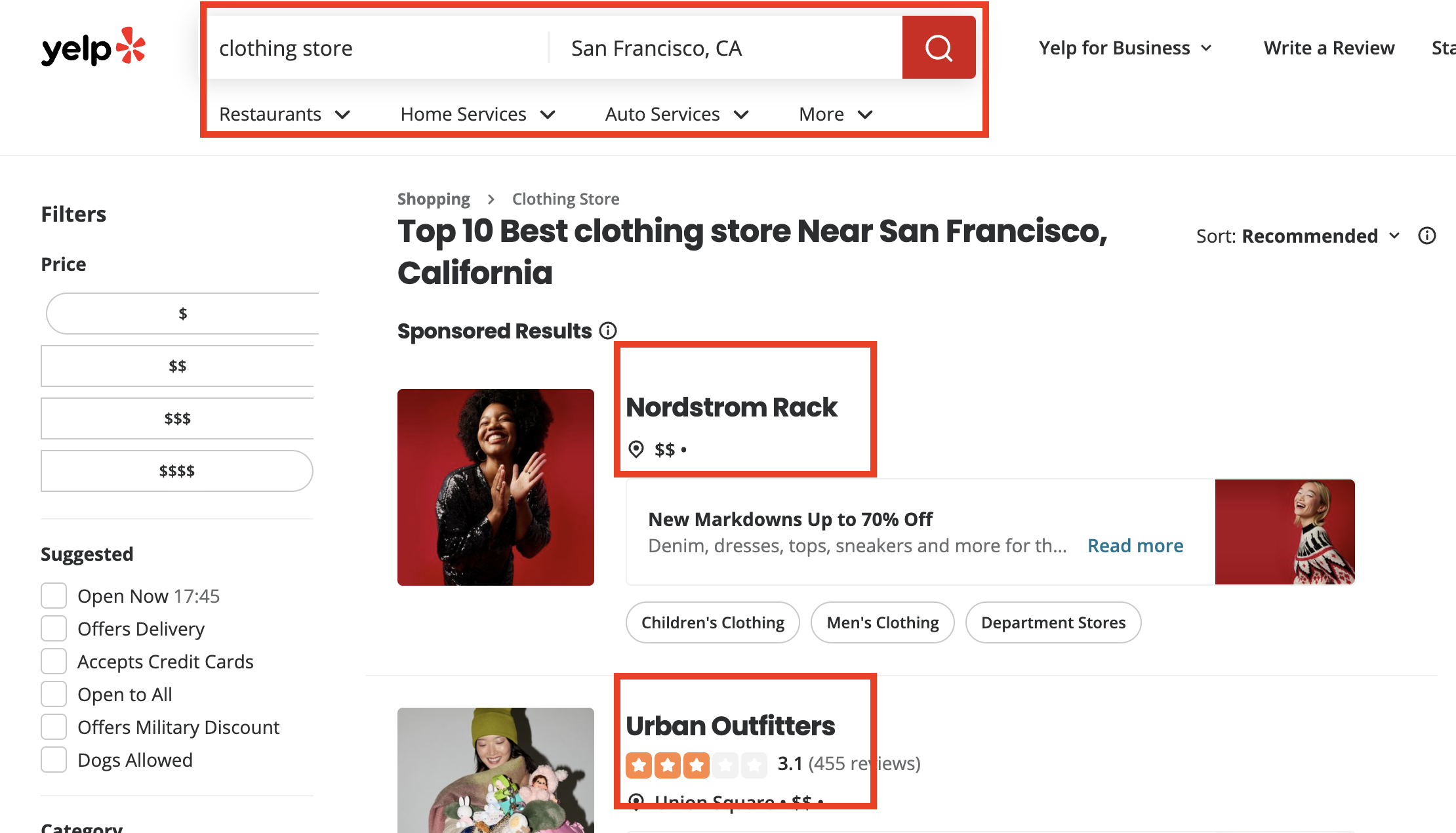1456x833 pixels.
Task: Tick the Open to All checkbox
Action: click(x=54, y=694)
